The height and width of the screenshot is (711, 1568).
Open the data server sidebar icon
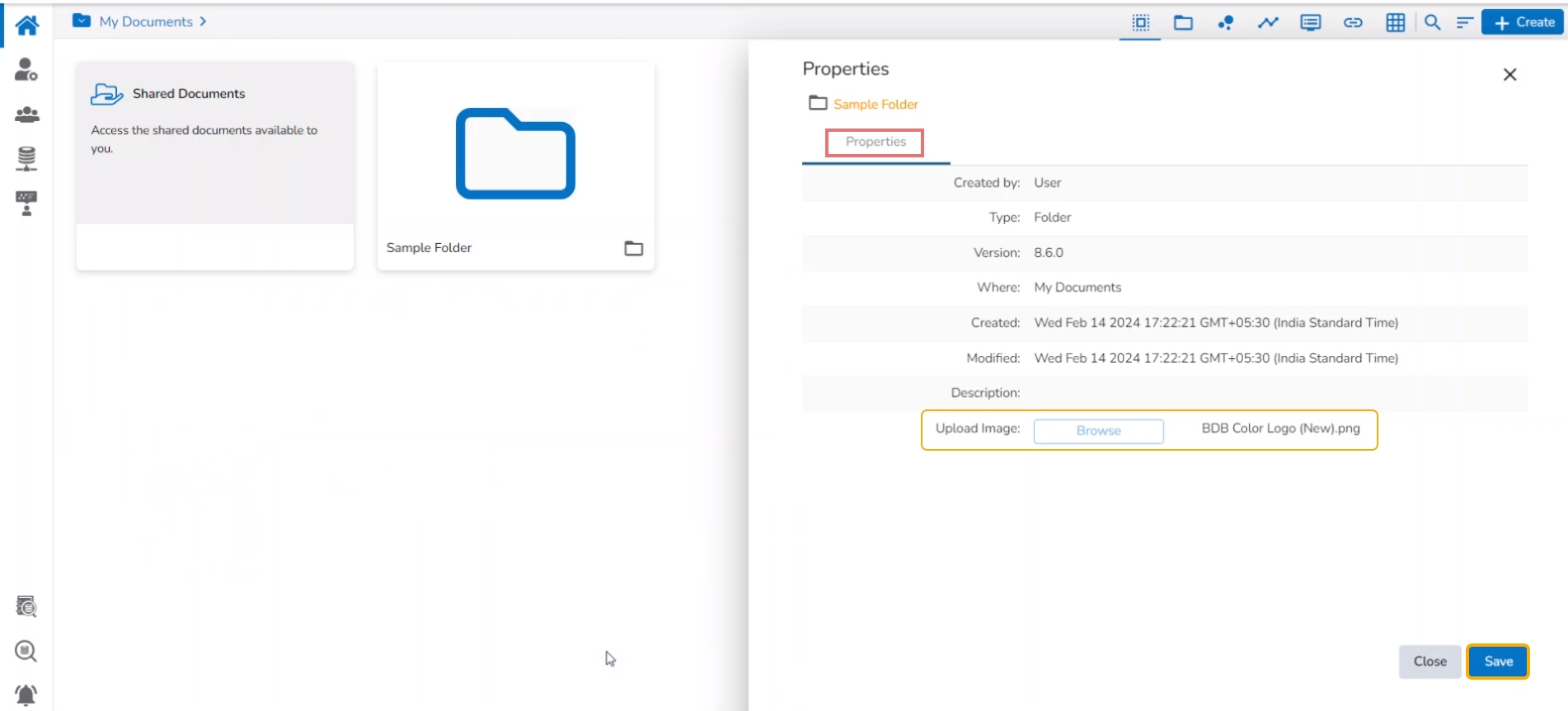[26, 158]
